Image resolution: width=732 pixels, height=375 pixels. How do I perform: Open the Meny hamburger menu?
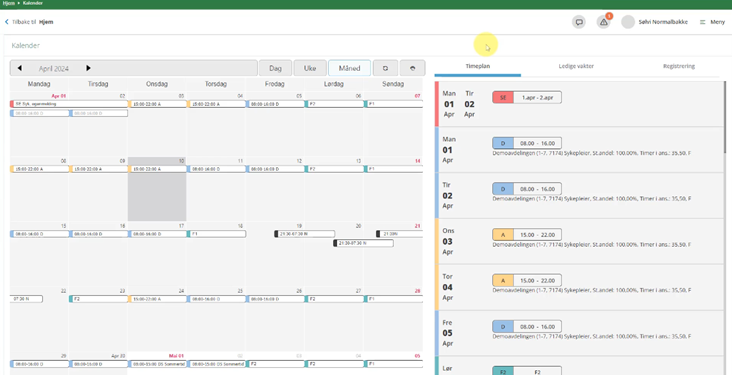click(712, 22)
